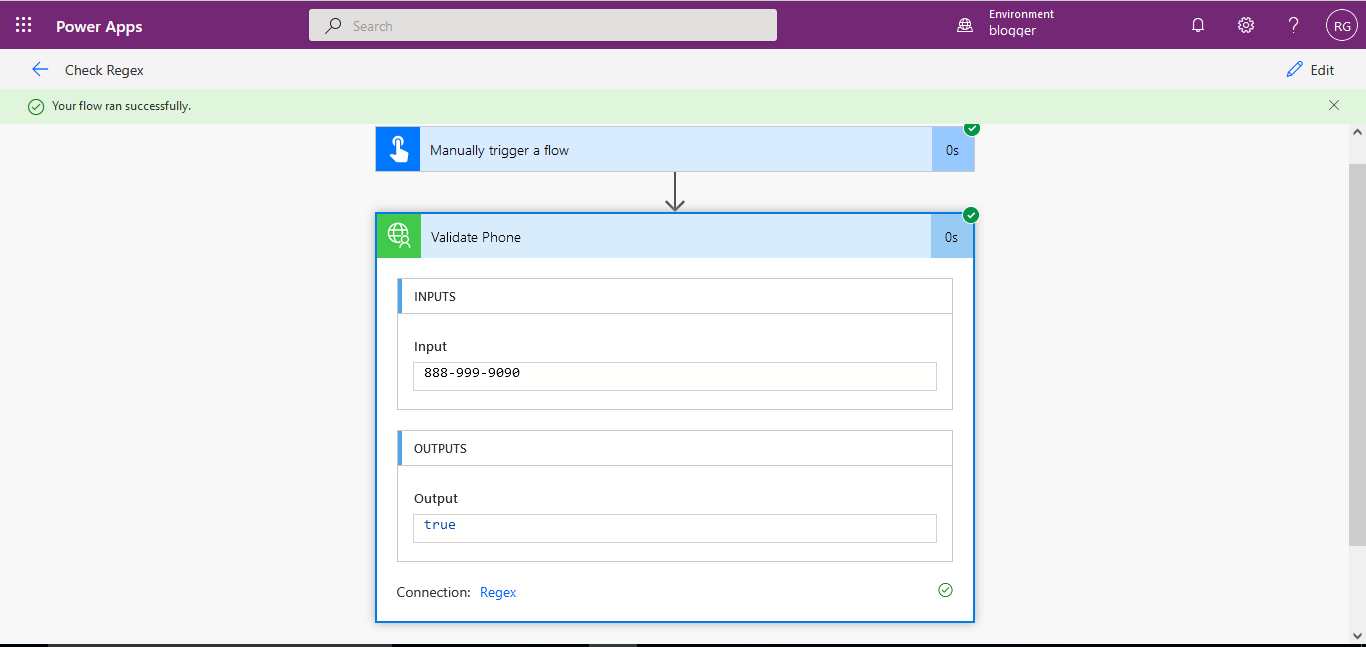This screenshot has height=647, width=1366.
Task: Click the scrollbar up arrow
Action: pyautogui.click(x=1357, y=133)
